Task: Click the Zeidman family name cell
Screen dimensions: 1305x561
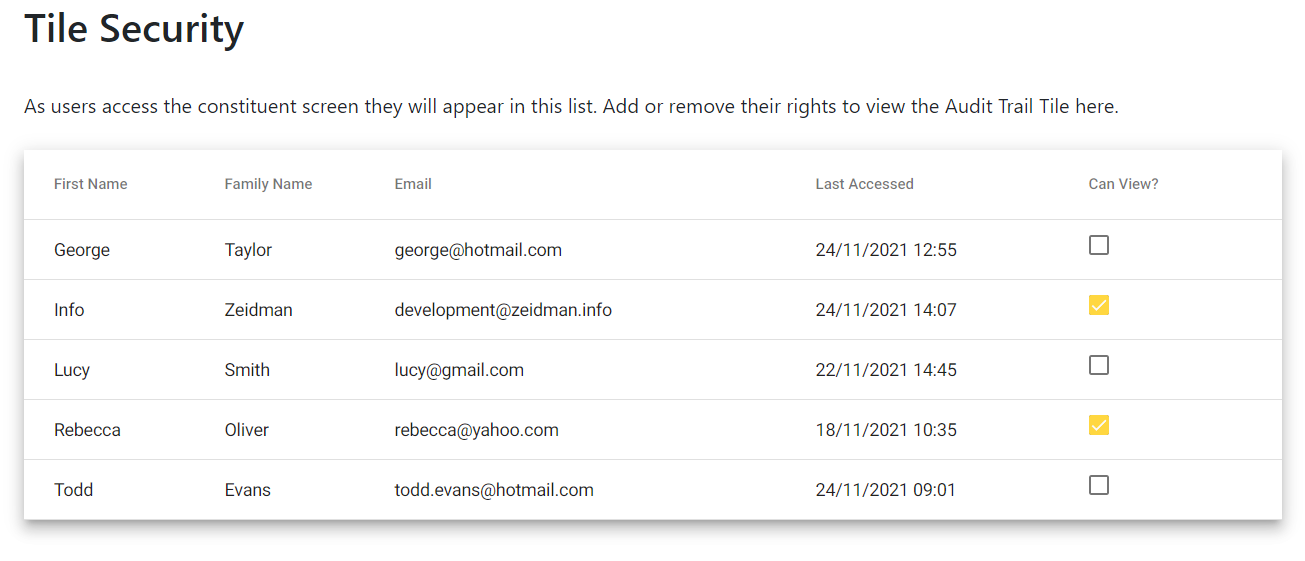Action: [x=259, y=310]
